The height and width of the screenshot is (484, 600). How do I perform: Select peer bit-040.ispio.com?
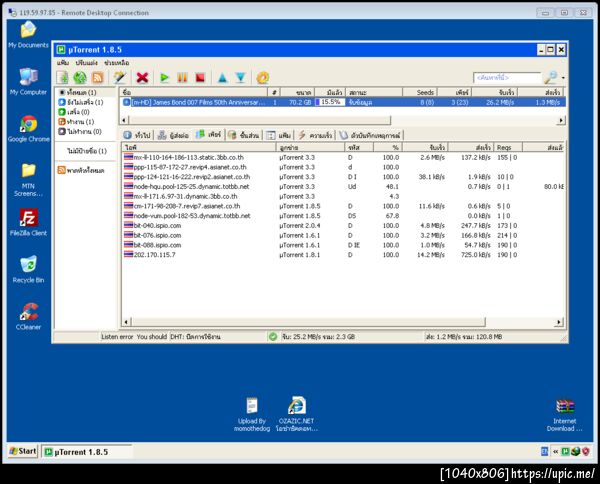point(342,226)
